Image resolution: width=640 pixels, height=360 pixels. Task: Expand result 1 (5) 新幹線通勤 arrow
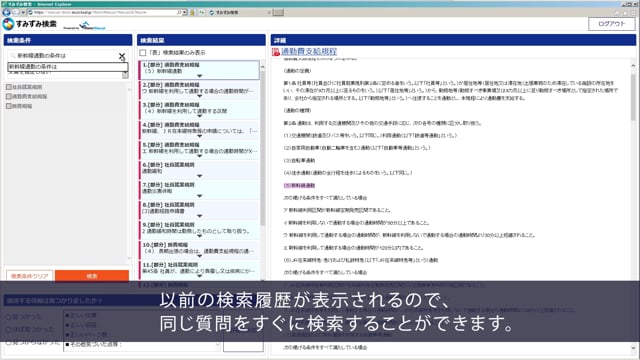[200, 76]
